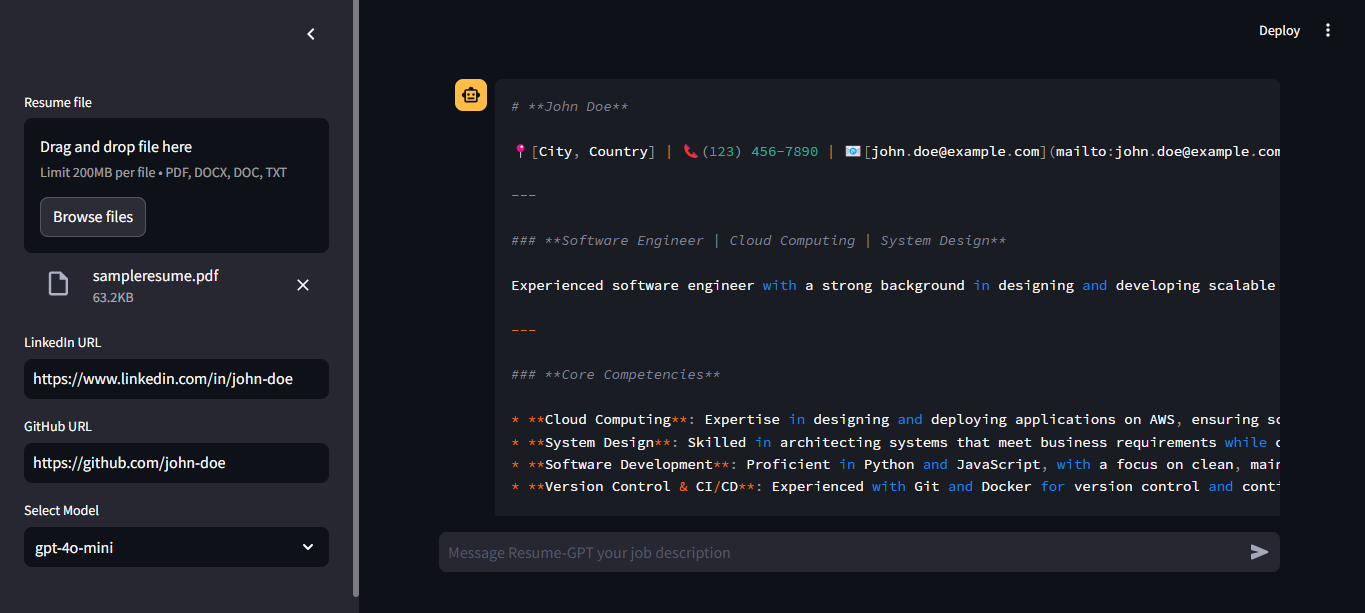Click the Browse files button
This screenshot has height=613, width=1365.
coord(93,217)
